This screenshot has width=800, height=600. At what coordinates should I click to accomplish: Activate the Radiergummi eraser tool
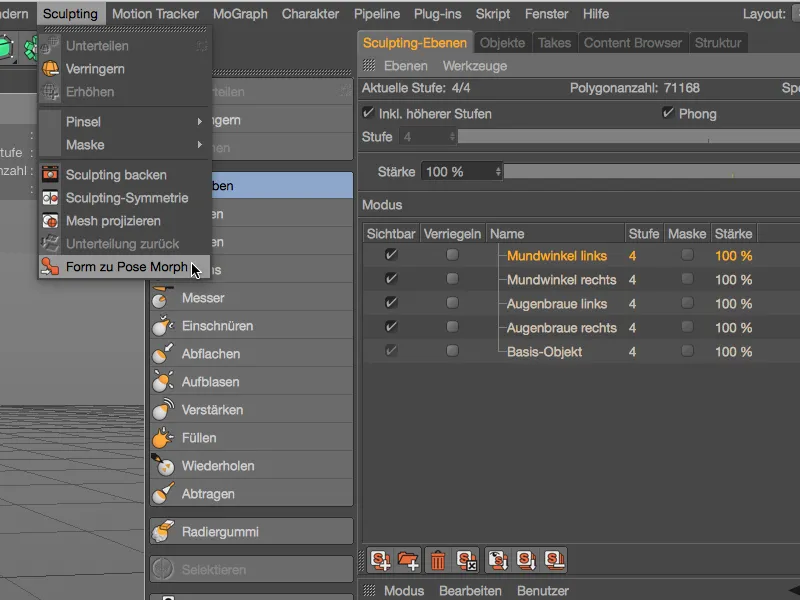(252, 532)
